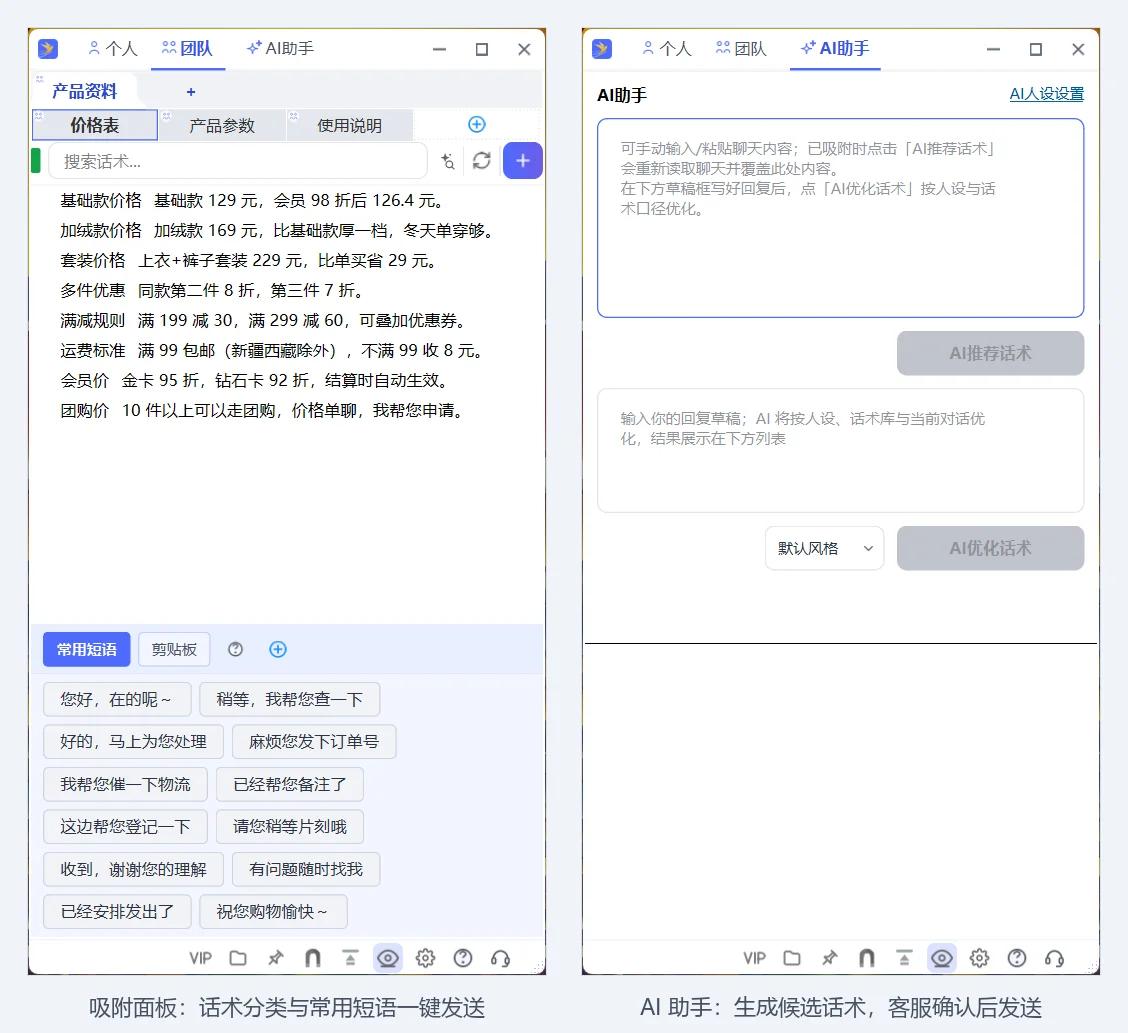Click the chat content text area in AI助手

[840, 218]
